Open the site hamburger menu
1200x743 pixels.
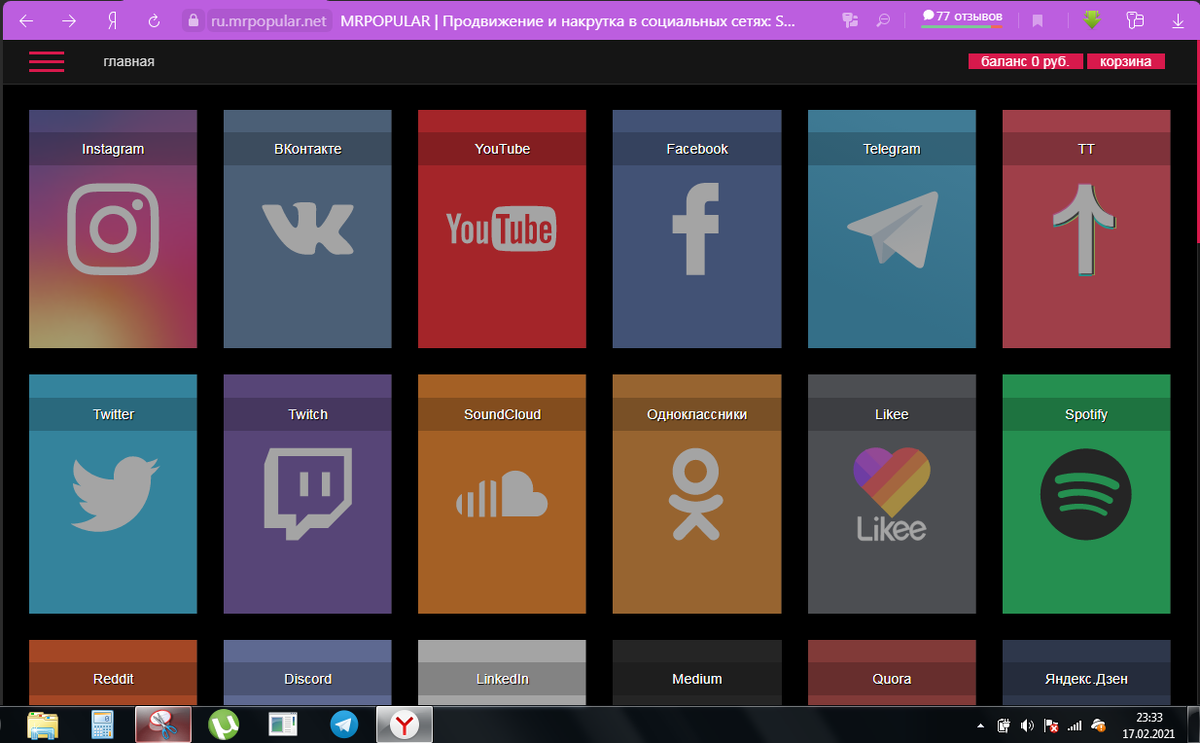pos(46,62)
